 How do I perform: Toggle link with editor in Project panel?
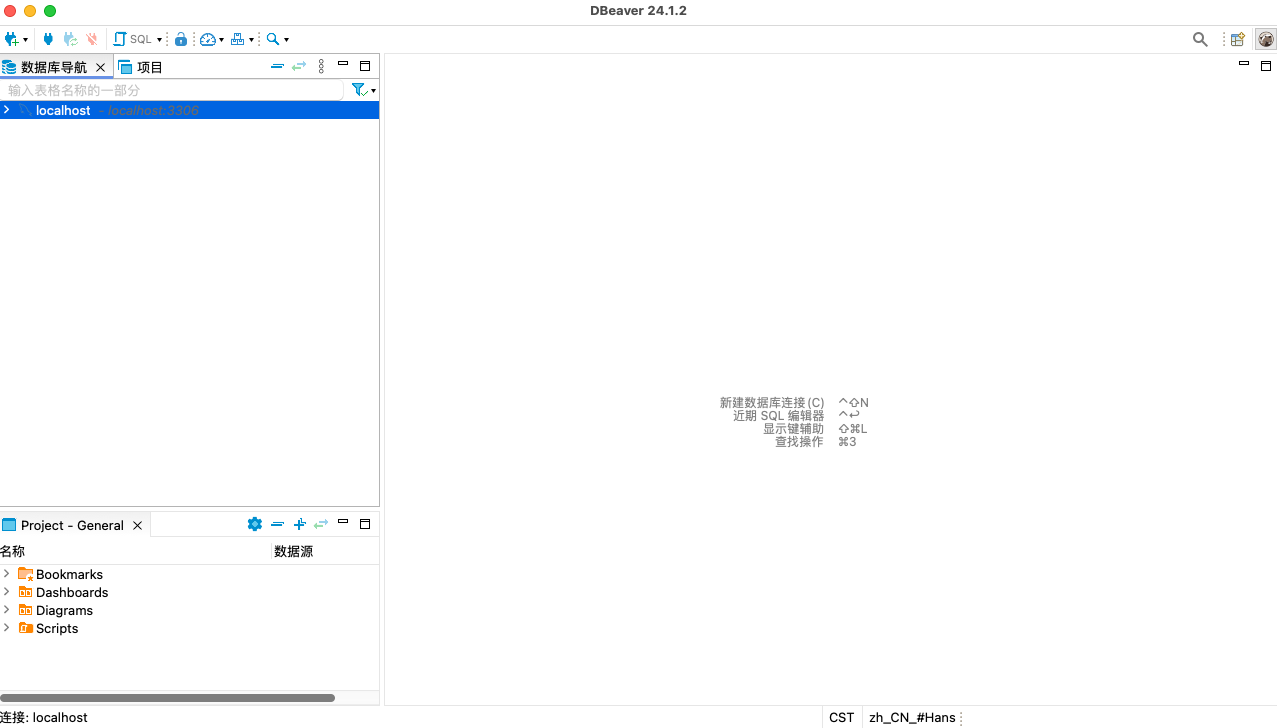coord(321,524)
